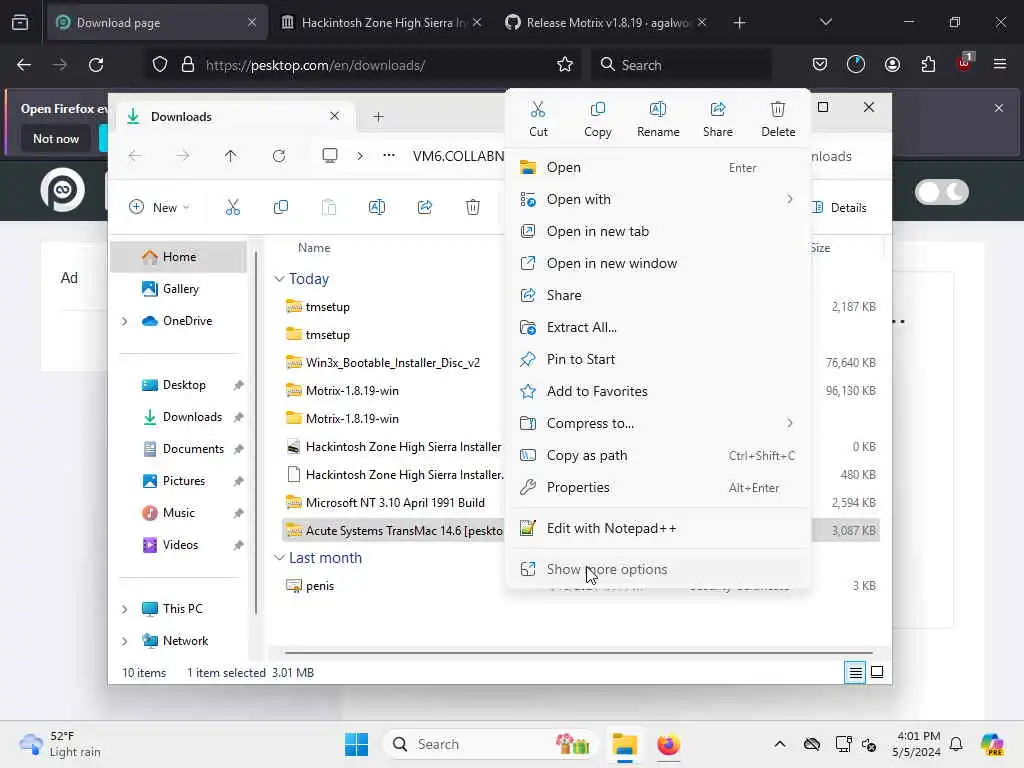Click Copy in the context menu
1024x768 pixels.
coord(598,119)
